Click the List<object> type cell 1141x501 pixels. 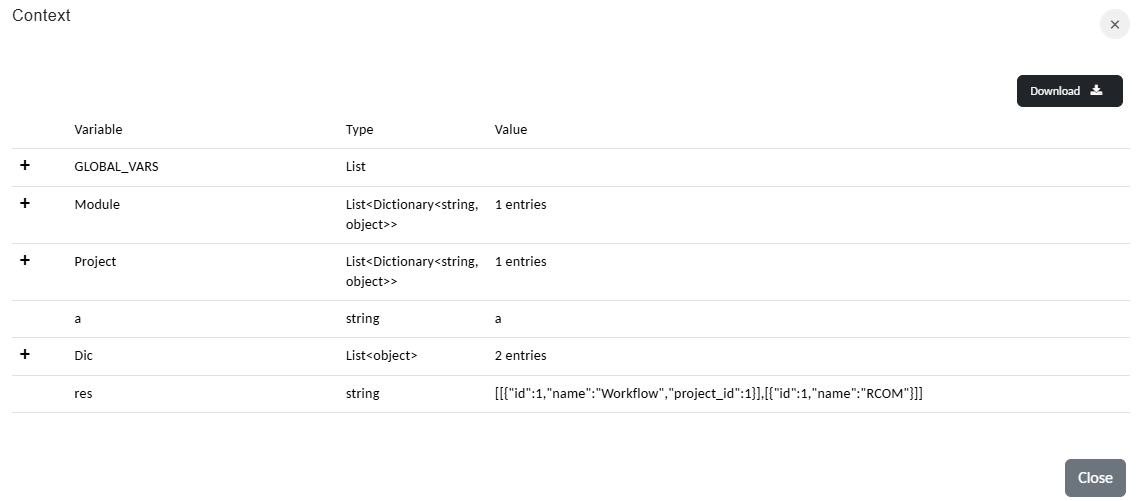(x=381, y=355)
